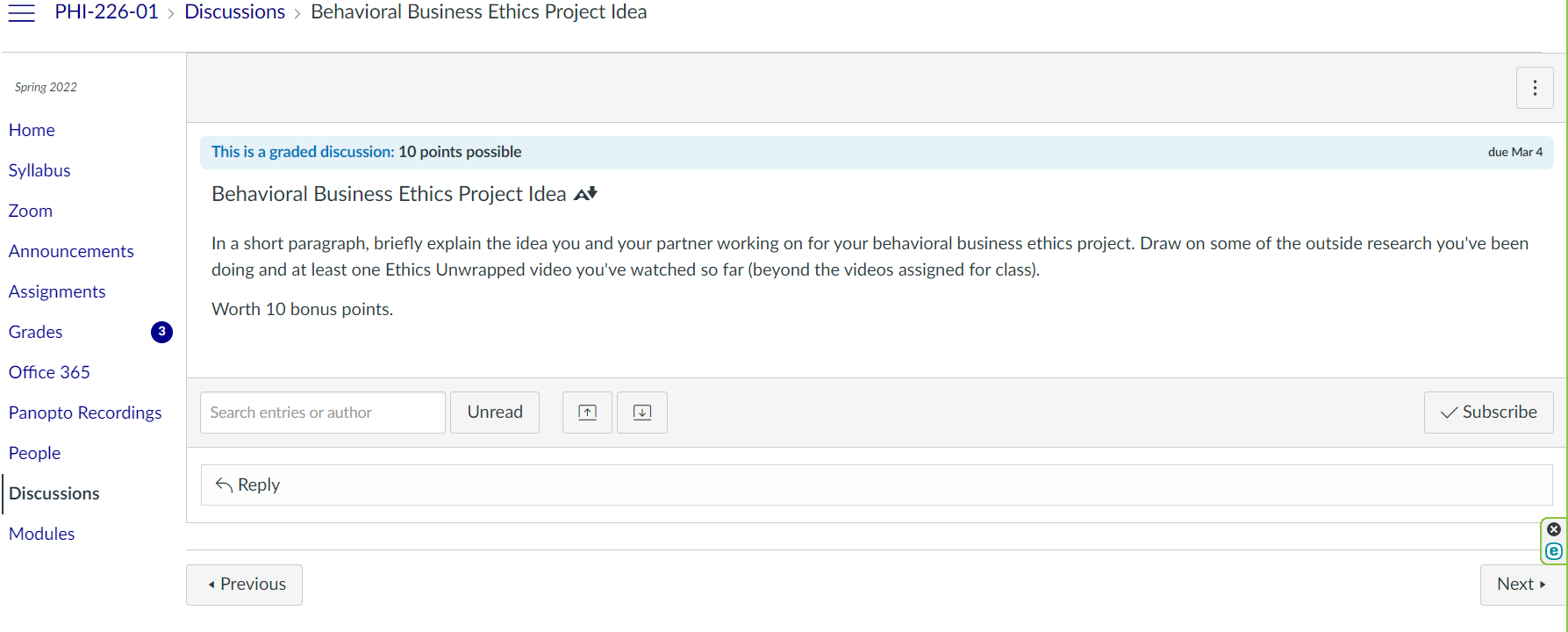This screenshot has width=1568, height=632.
Task: Click the Reply box to respond
Action: click(x=877, y=485)
